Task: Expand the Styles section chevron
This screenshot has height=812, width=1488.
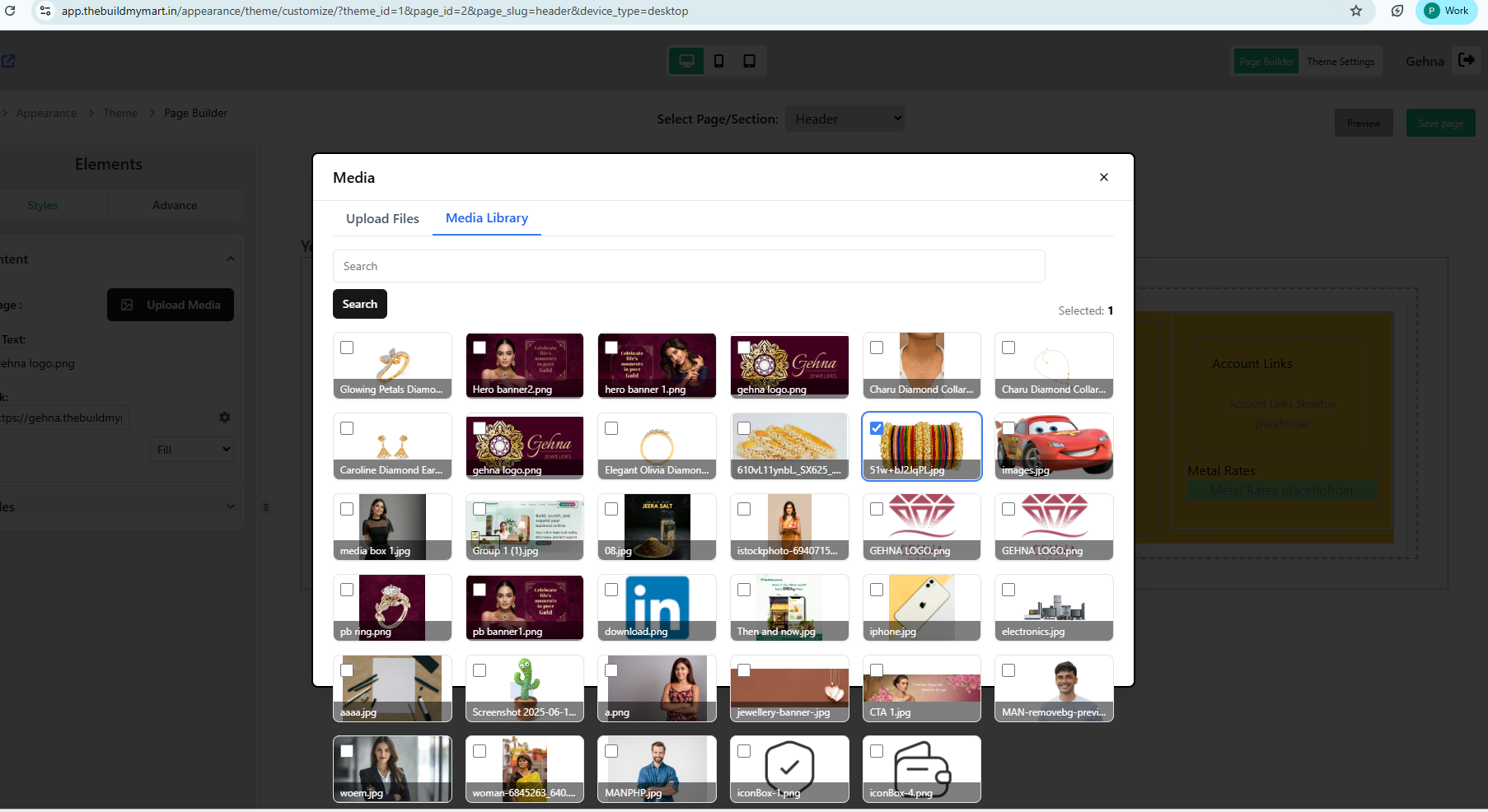Action: pos(231,506)
